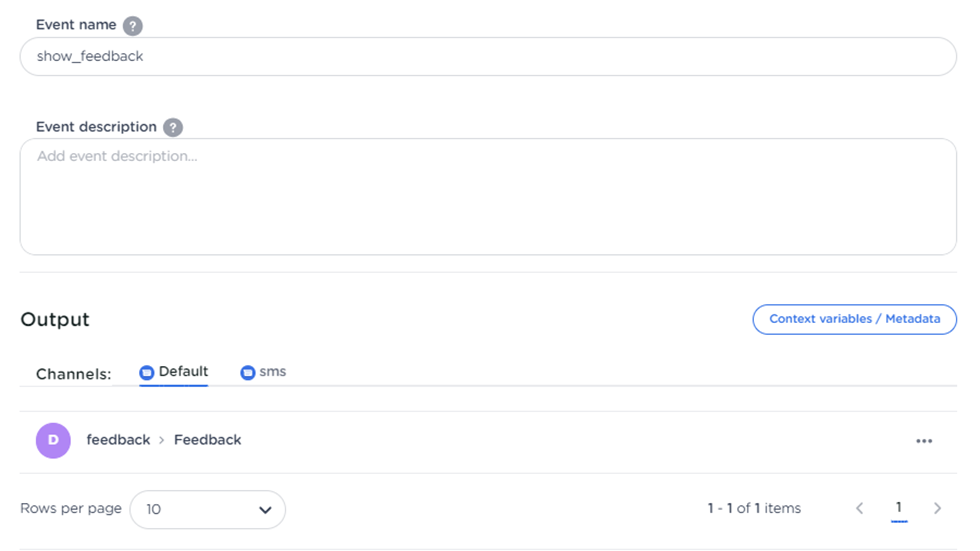Click the Event name help icon
This screenshot has width=980, height=551.
tap(133, 26)
